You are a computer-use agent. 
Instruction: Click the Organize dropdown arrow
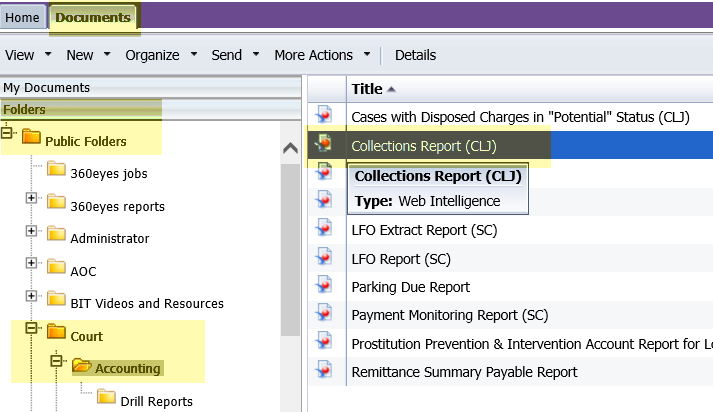pyautogui.click(x=194, y=54)
